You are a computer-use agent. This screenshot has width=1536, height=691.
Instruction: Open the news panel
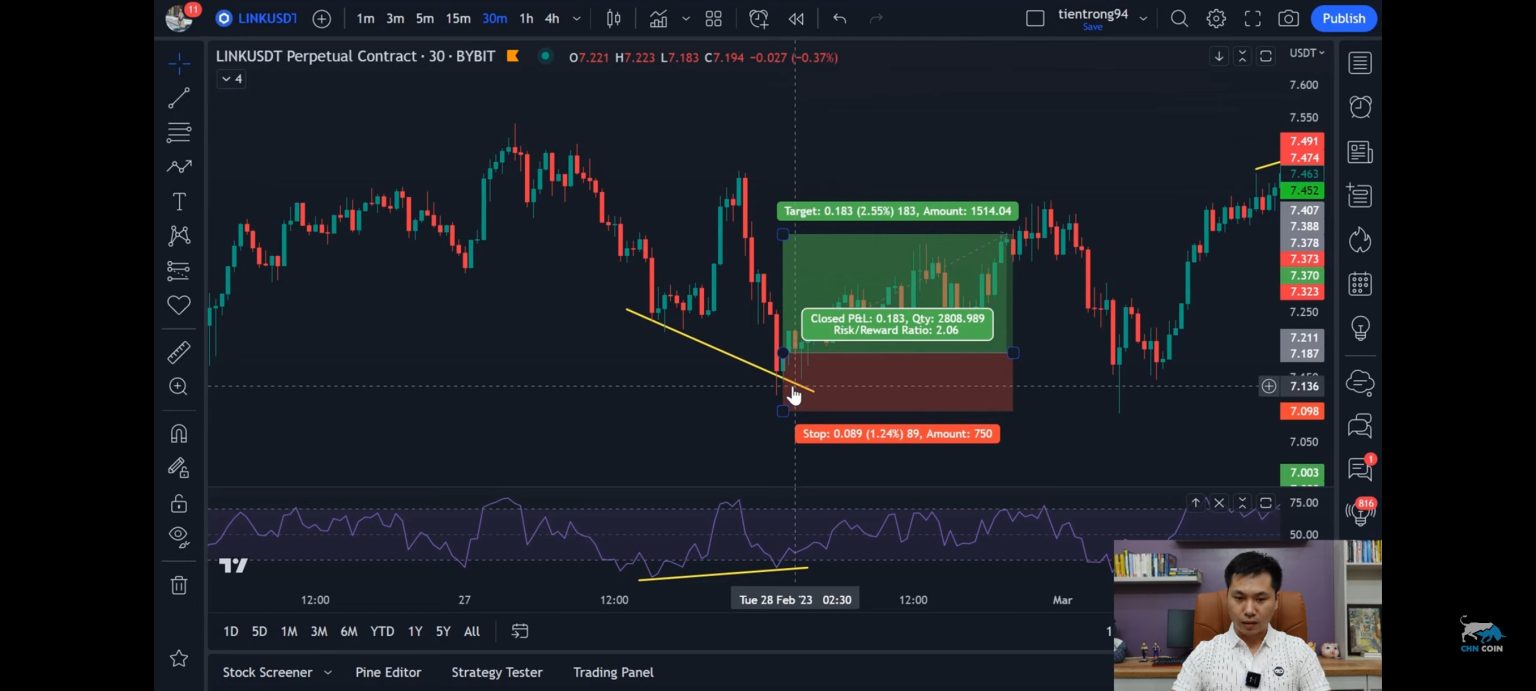[1360, 152]
